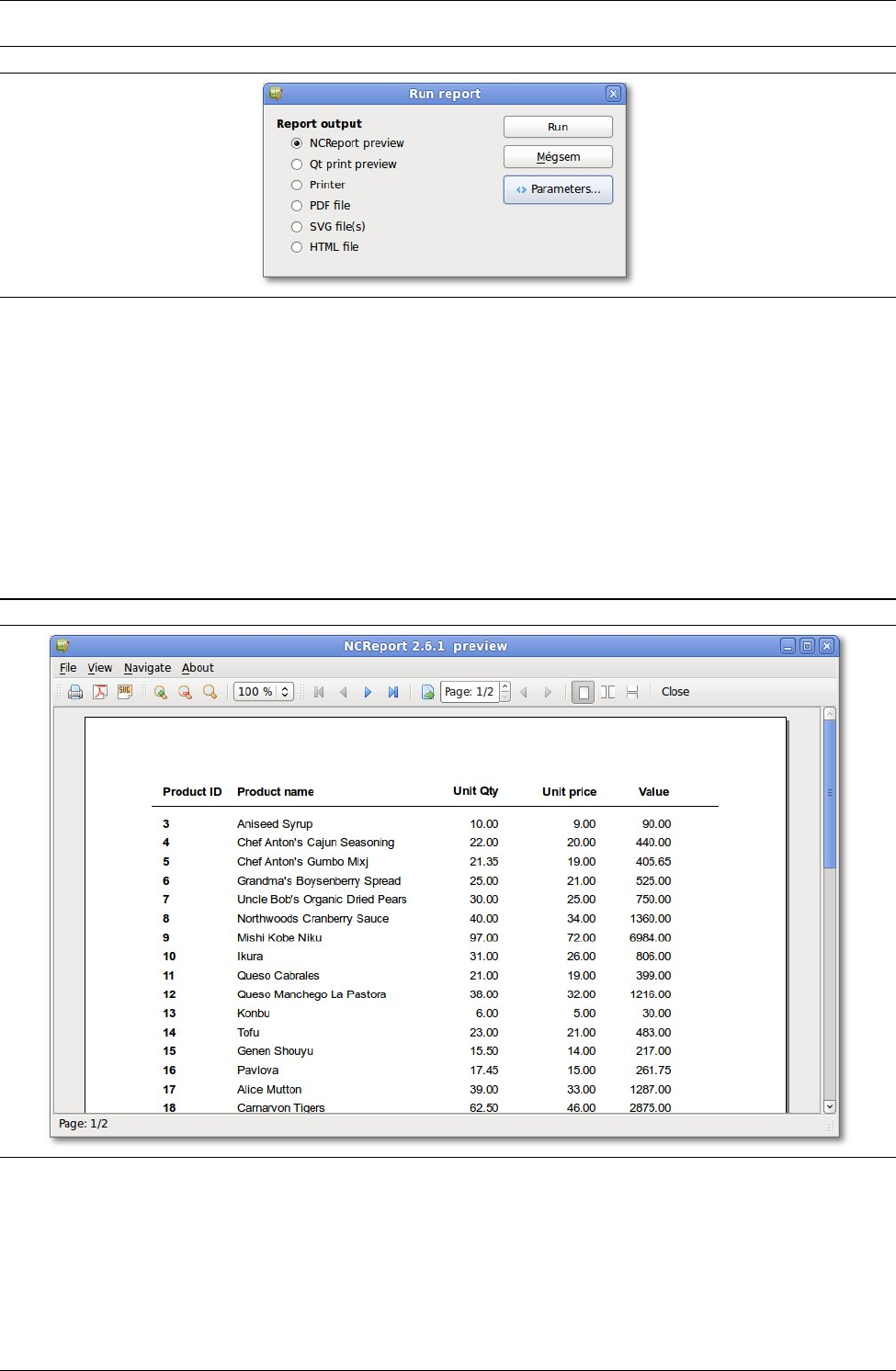Viewport: 896px width, 1371px height.
Task: Choose HTML file as report output
Action: pos(324,247)
